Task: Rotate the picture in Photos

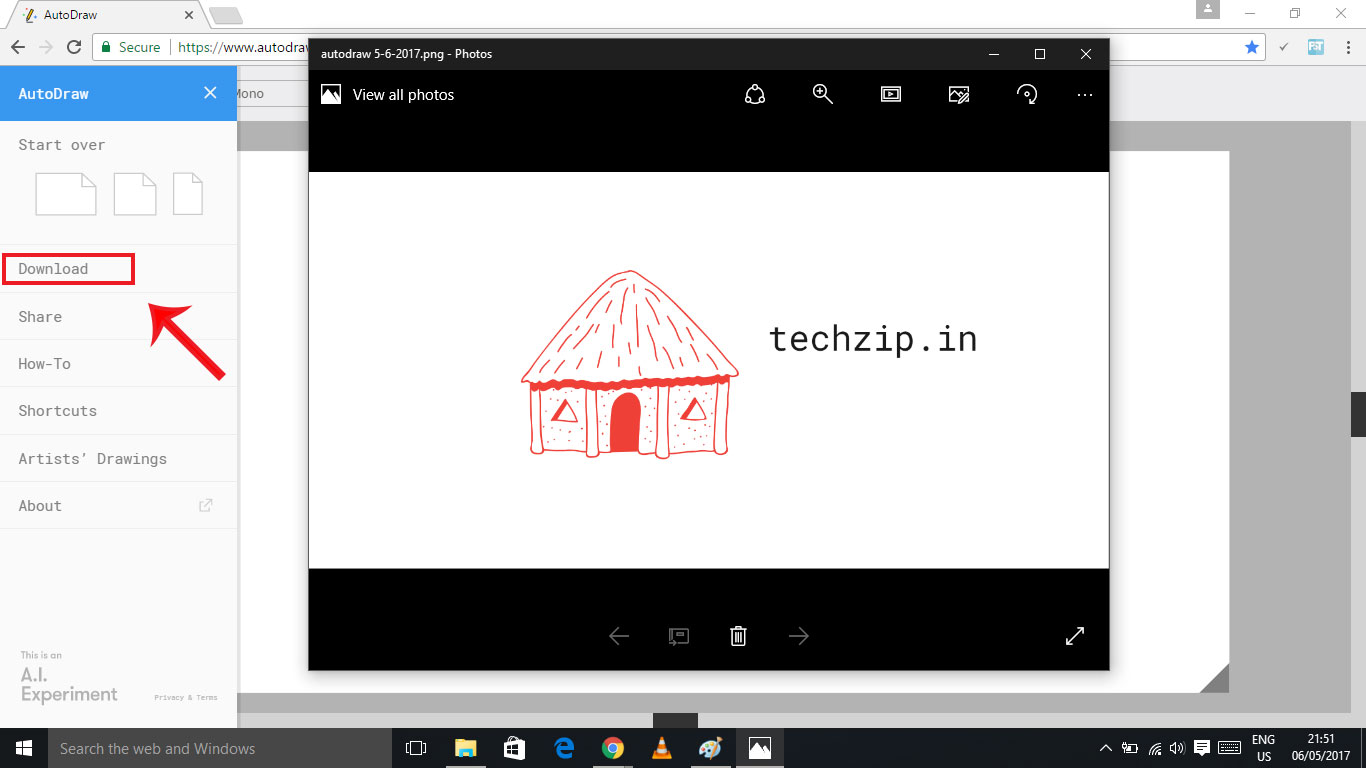Action: coord(1027,94)
